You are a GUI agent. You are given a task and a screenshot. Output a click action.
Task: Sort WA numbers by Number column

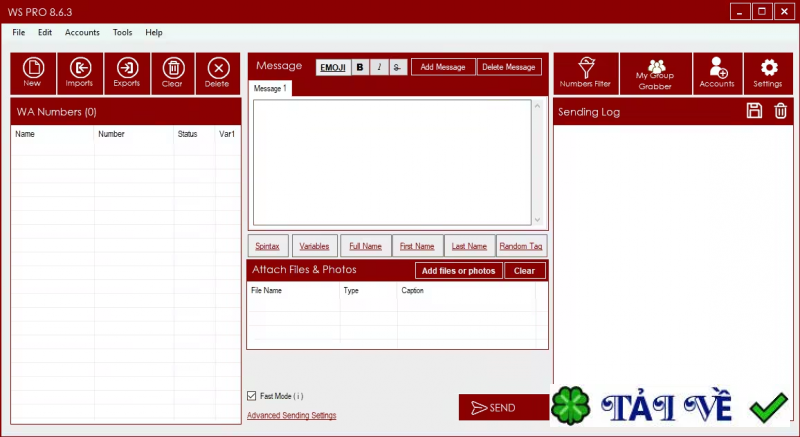(x=134, y=134)
